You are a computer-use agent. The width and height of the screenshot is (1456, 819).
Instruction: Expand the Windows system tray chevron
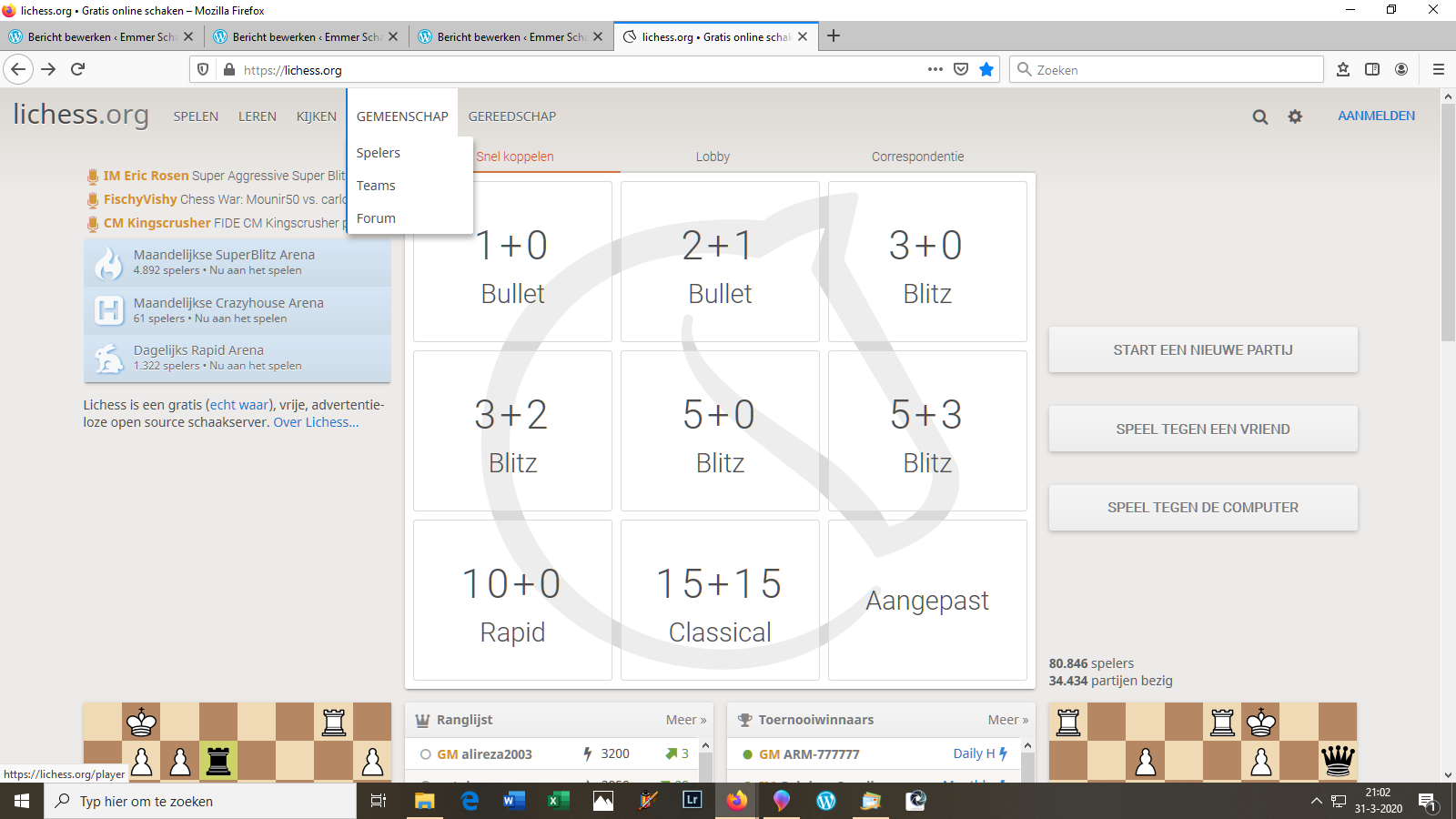(1316, 801)
